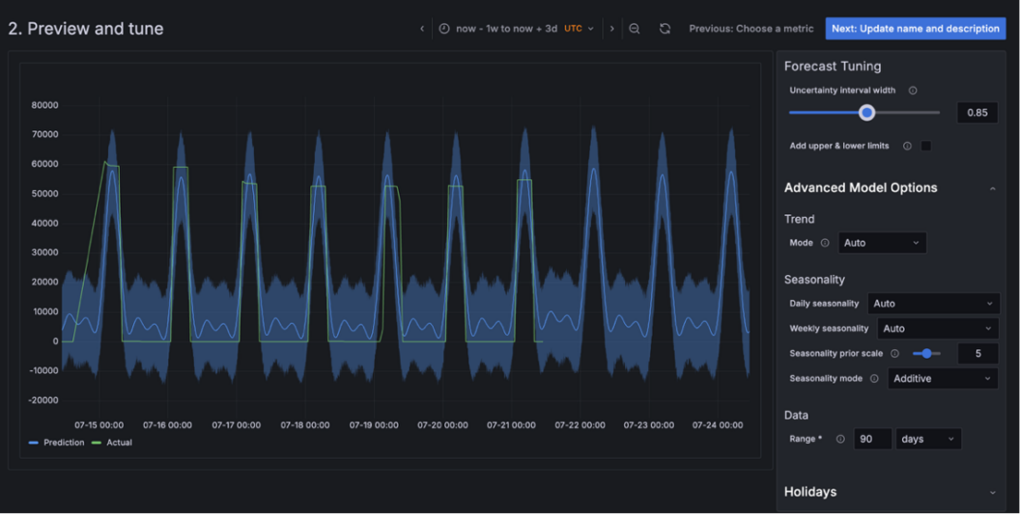Show info for Add upper & lower limits
This screenshot has width=1024, height=516.
907,146
